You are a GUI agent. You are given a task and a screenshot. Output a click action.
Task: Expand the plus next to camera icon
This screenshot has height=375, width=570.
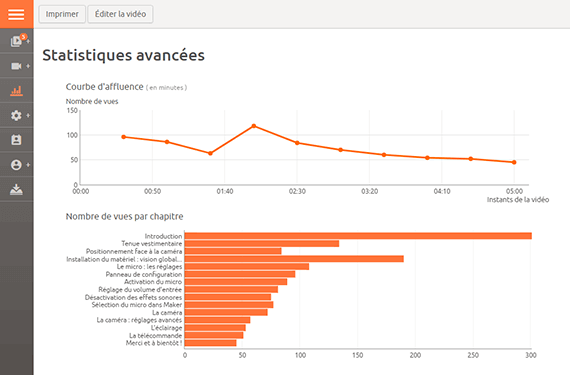point(28,66)
